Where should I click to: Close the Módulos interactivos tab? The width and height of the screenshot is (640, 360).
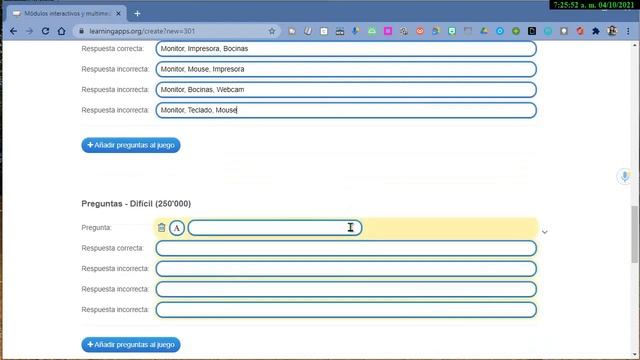coord(118,13)
